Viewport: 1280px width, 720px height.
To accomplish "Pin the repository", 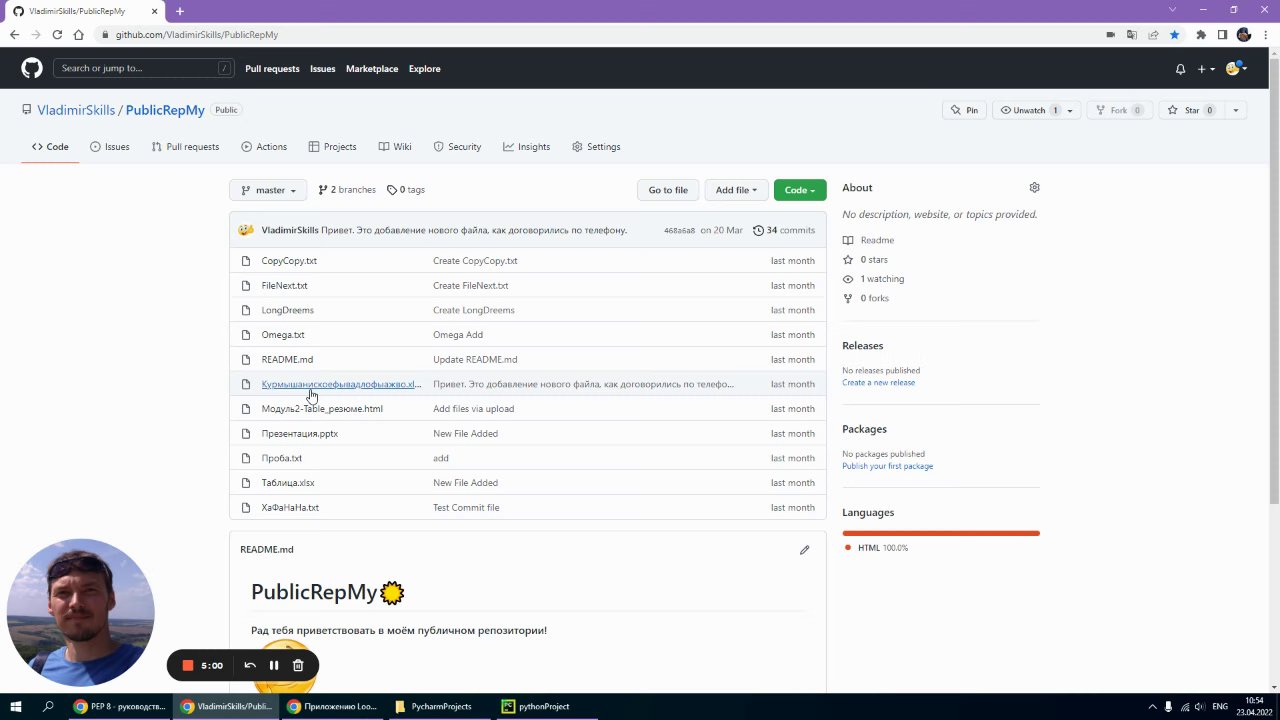I will coord(965,110).
